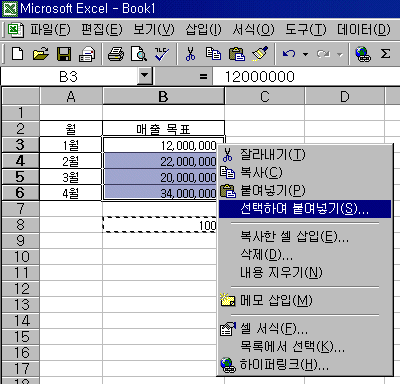The image size is (400, 384).
Task: Select row 10 header
Action: pos(21,257)
